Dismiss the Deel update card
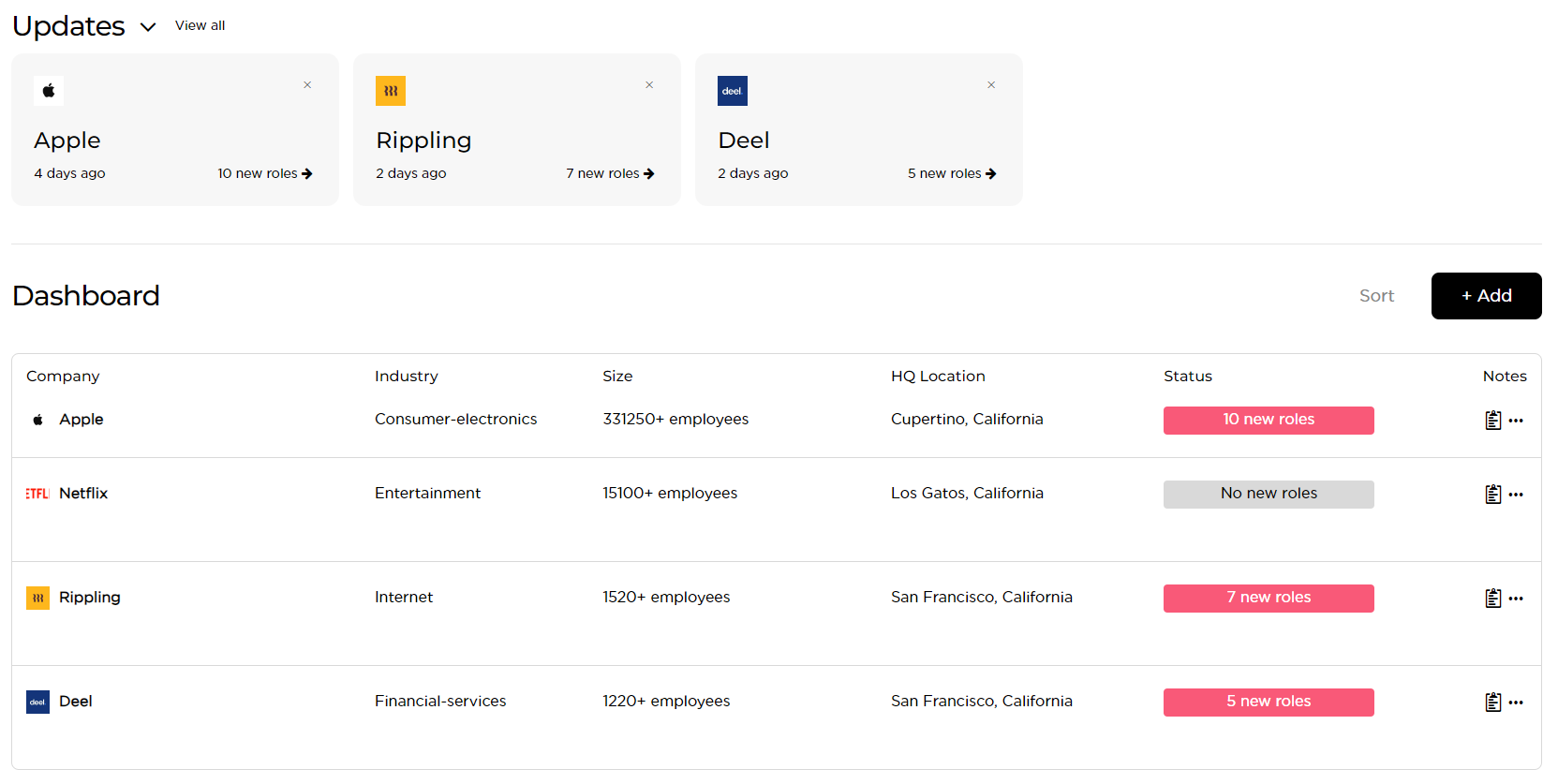Image resolution: width=1558 pixels, height=784 pixels. point(991,85)
